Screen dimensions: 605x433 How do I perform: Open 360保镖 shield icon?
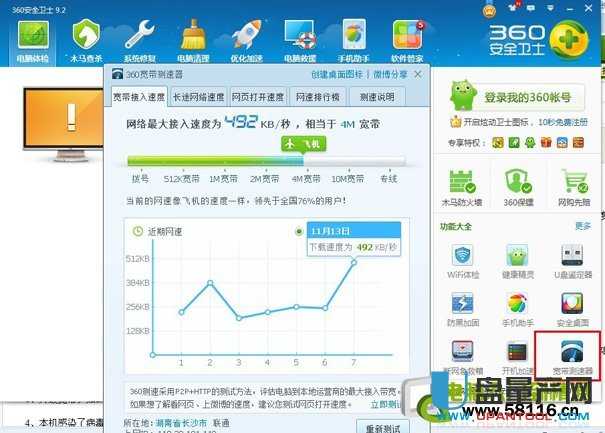(518, 188)
